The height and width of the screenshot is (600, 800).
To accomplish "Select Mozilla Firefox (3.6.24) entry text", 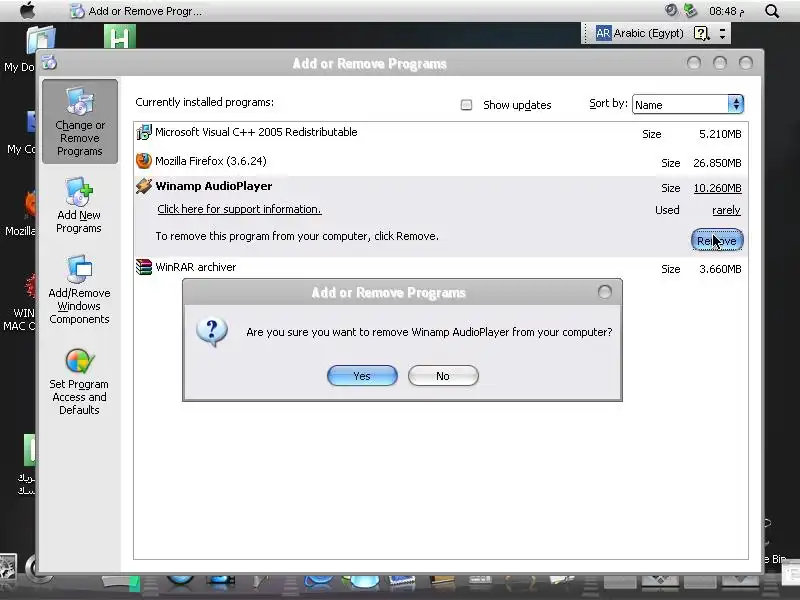I will 211,161.
